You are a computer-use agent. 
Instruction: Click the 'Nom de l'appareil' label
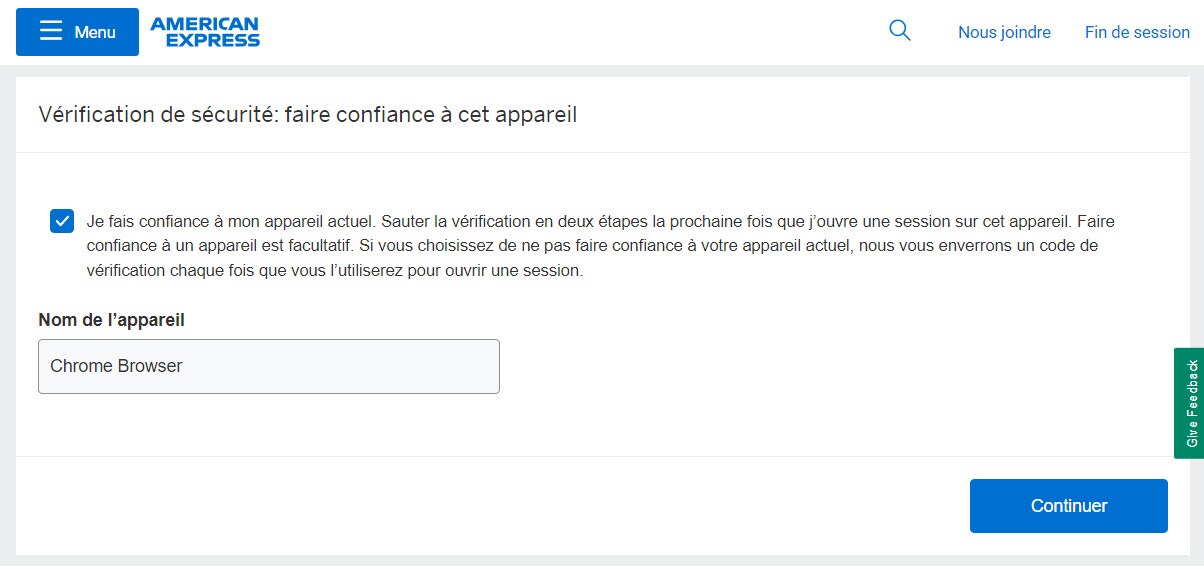point(112,320)
